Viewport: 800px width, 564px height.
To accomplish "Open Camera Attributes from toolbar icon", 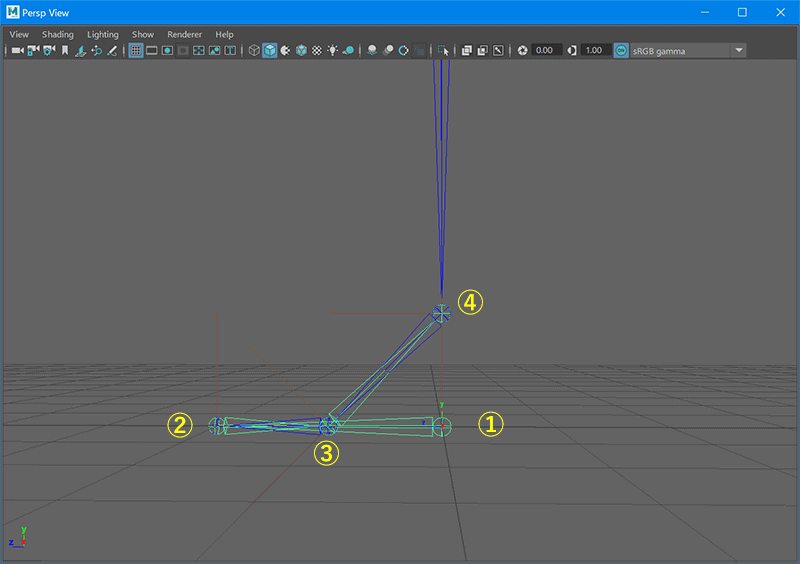I will [x=49, y=50].
